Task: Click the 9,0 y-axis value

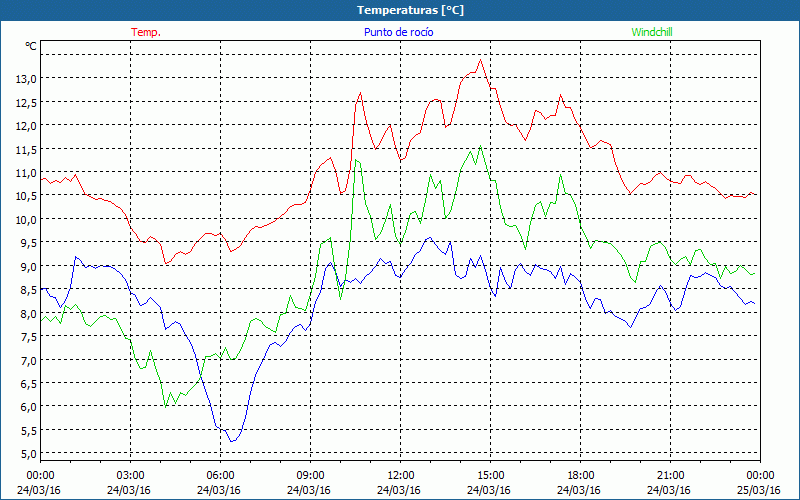Action: click(x=30, y=266)
